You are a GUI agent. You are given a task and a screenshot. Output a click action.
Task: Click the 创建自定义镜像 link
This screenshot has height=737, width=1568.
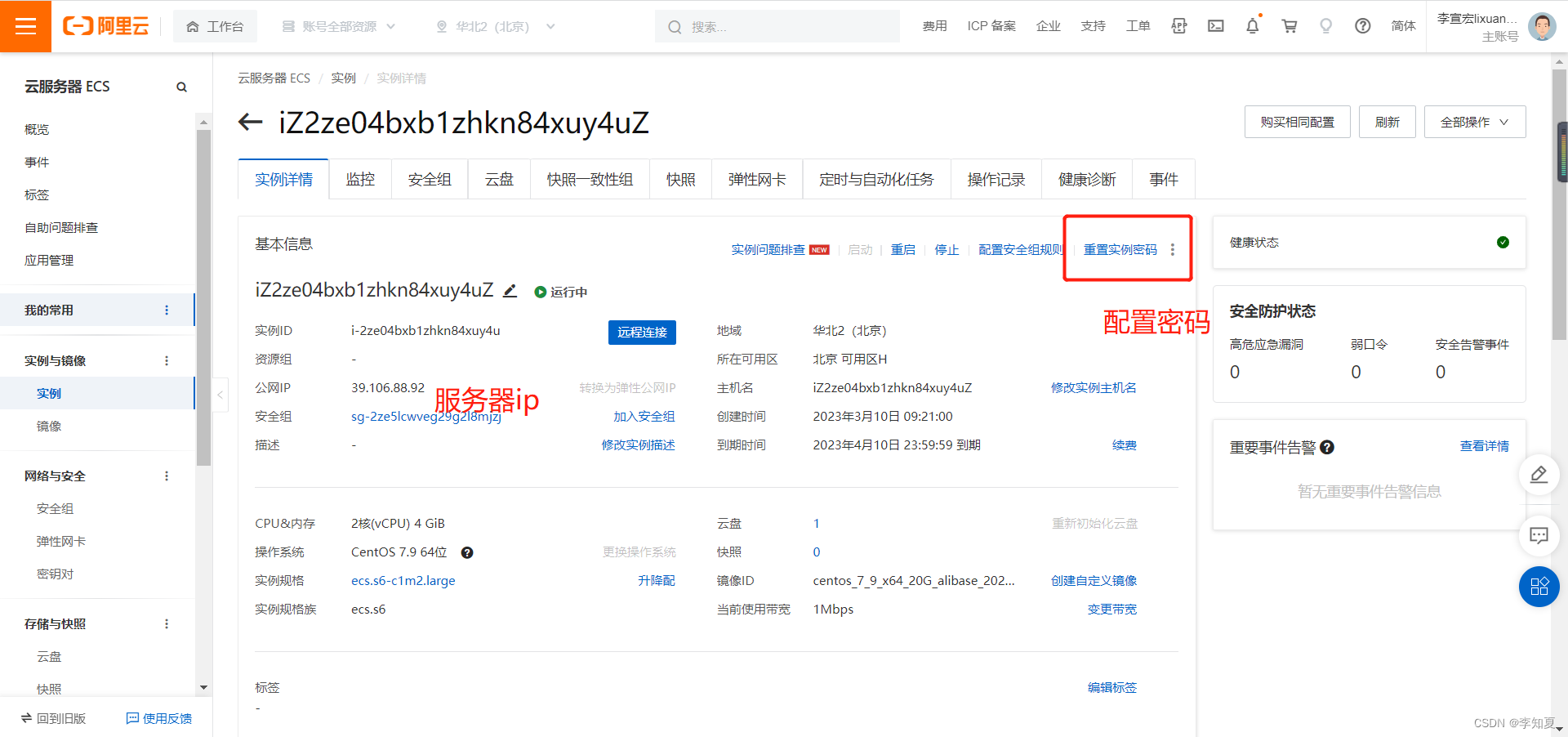tap(1094, 581)
